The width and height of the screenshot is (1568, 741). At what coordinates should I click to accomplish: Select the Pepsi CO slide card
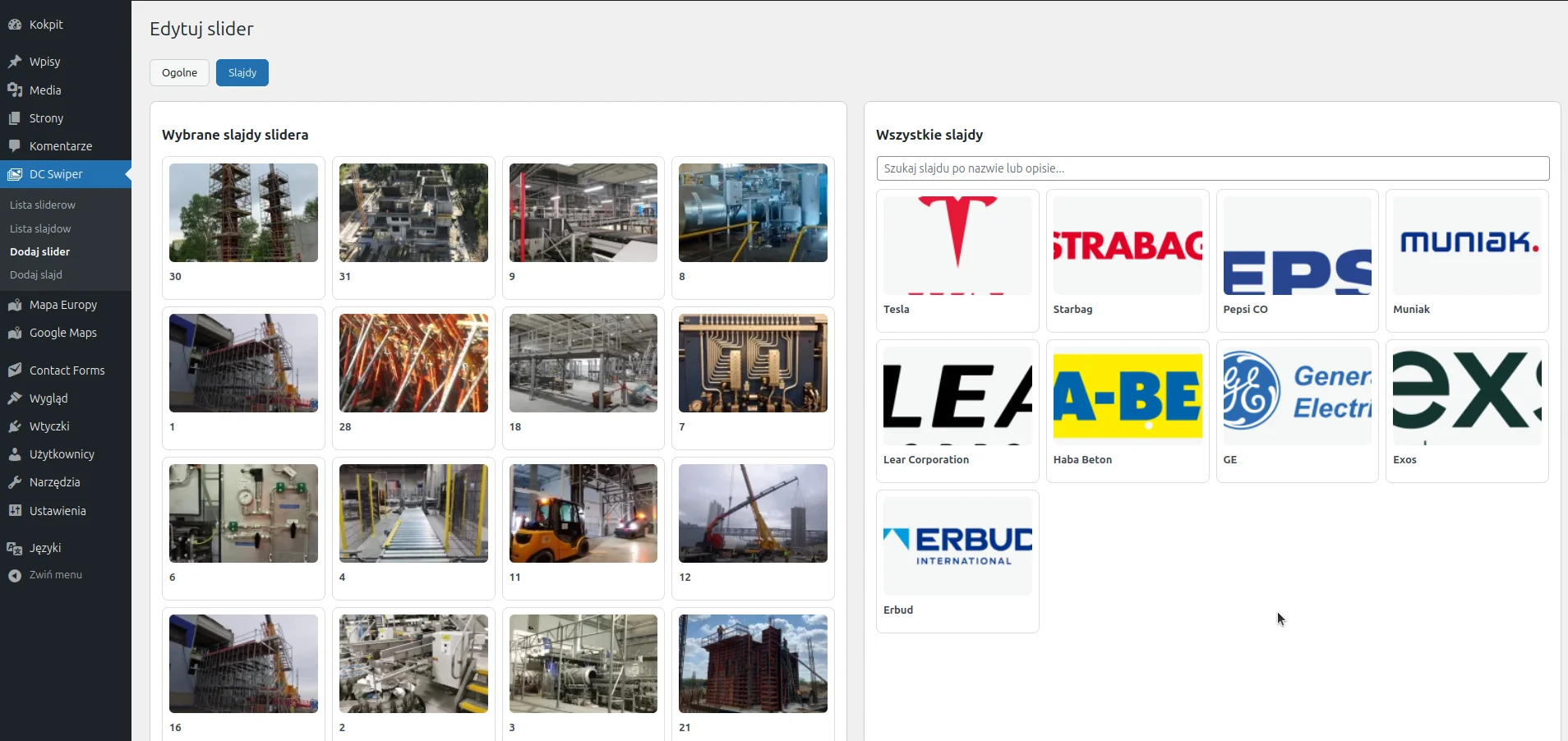pyautogui.click(x=1298, y=260)
